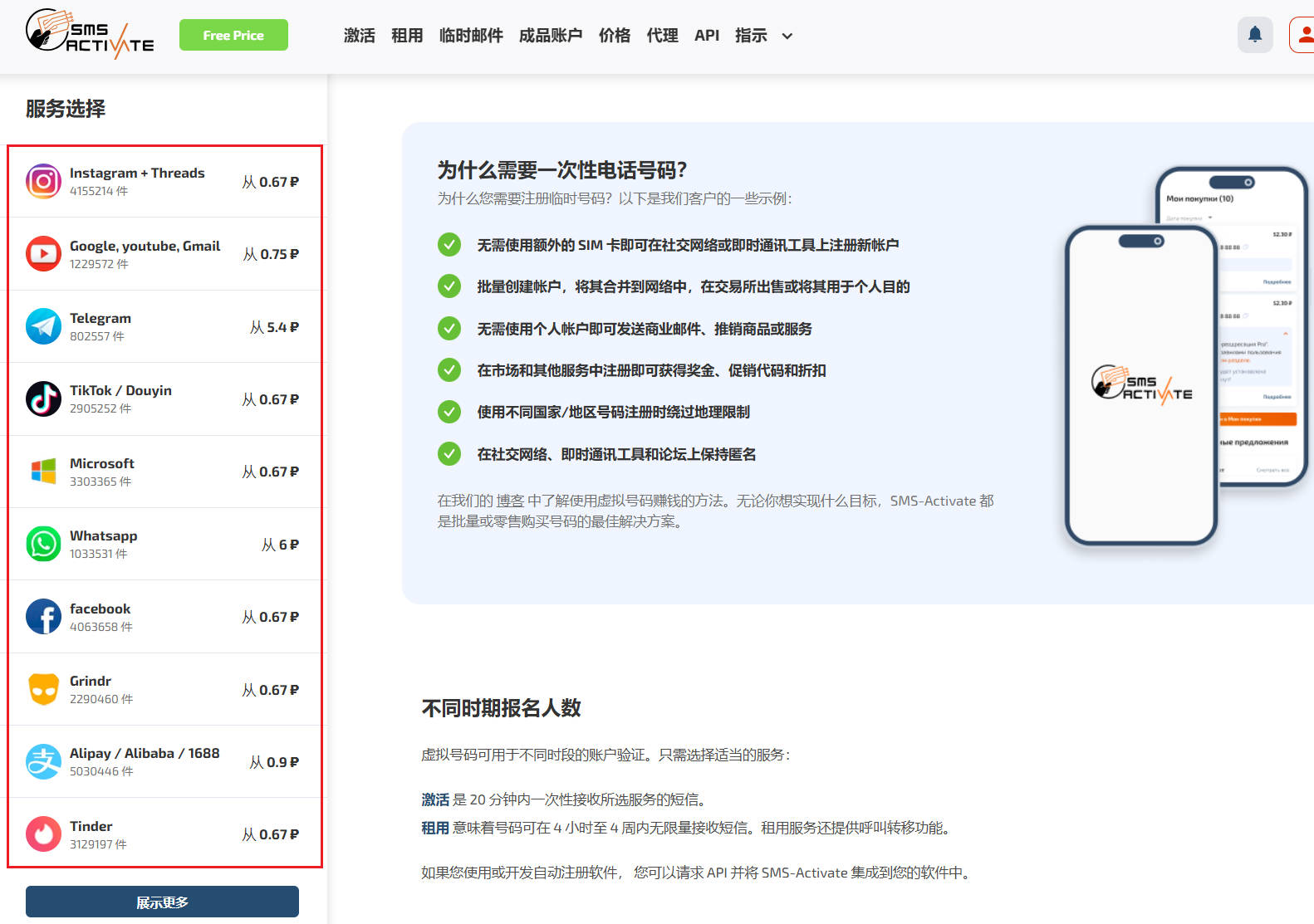Open the 价格 menu item
Screen dimensions: 1314x924
tap(615, 36)
